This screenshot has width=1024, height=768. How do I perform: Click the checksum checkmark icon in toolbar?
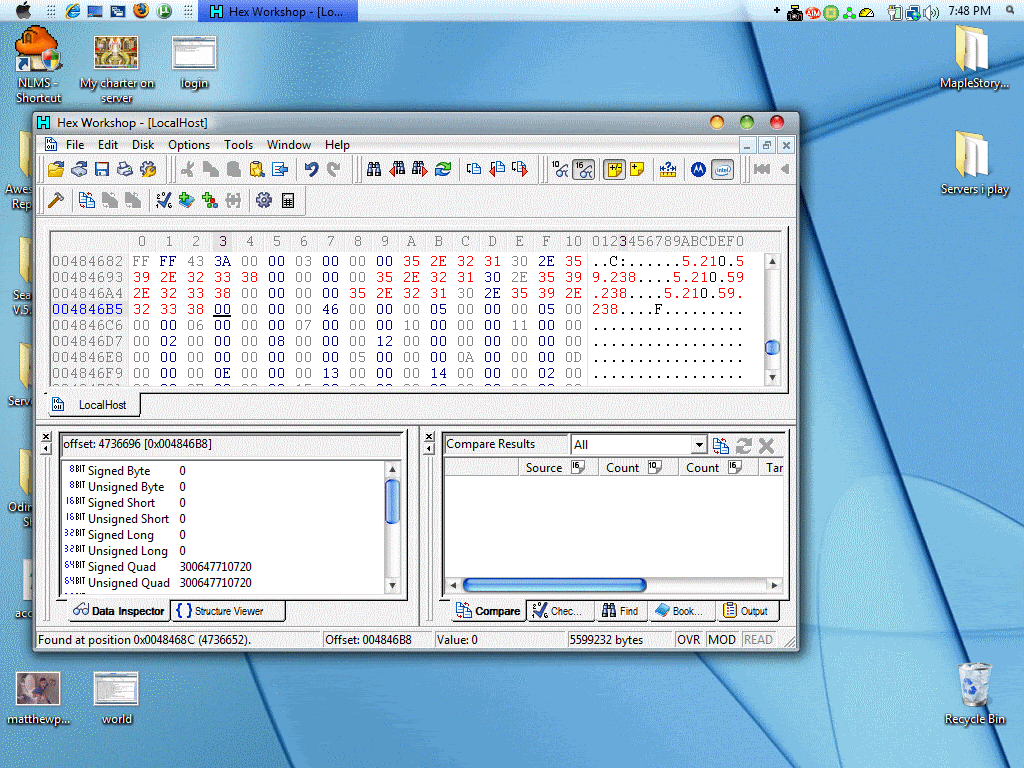pos(164,200)
